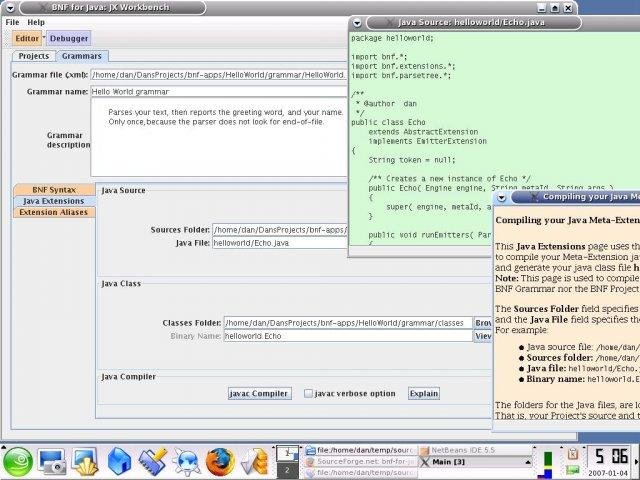The width and height of the screenshot is (640, 480).
Task: Launch the brush and ruler editor icon
Action: 152,462
